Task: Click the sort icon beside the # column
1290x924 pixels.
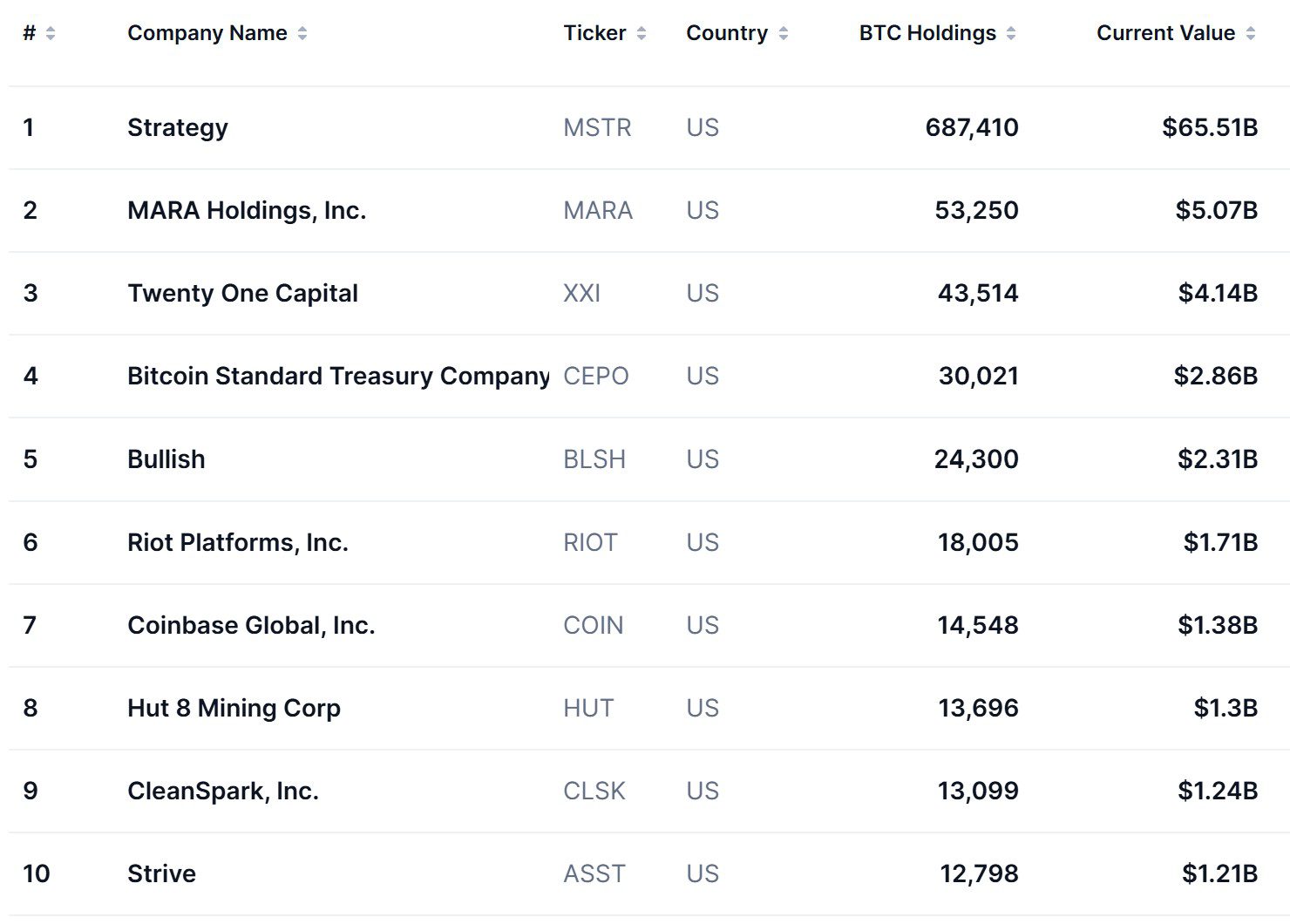Action: [x=51, y=33]
